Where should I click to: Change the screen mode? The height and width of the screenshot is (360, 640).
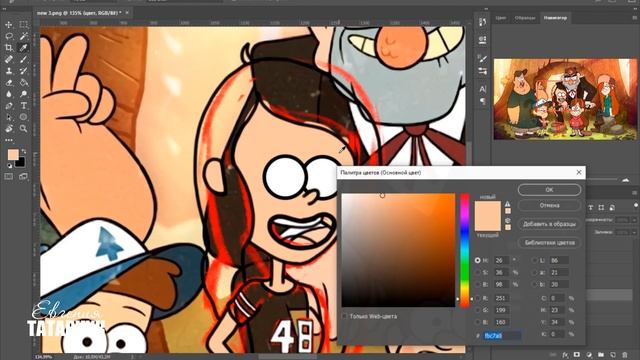click(23, 176)
